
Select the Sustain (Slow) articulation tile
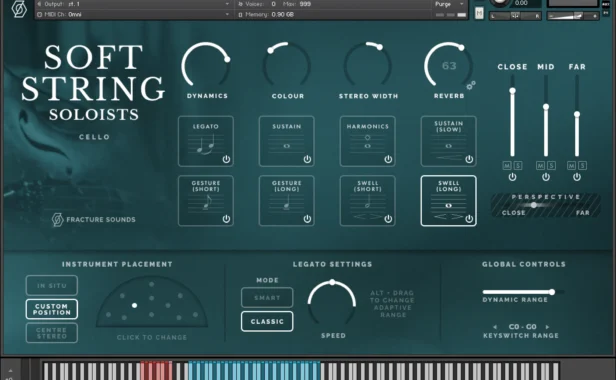449,141
